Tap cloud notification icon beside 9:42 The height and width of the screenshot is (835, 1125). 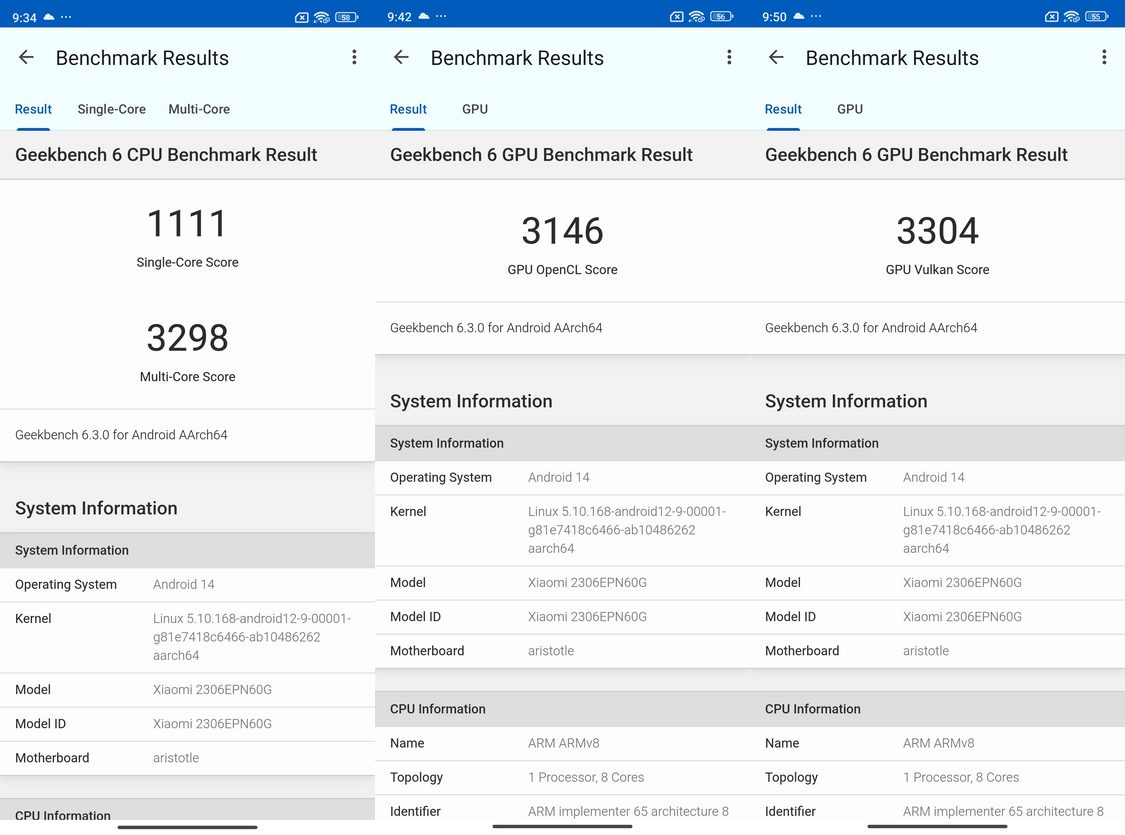424,16
